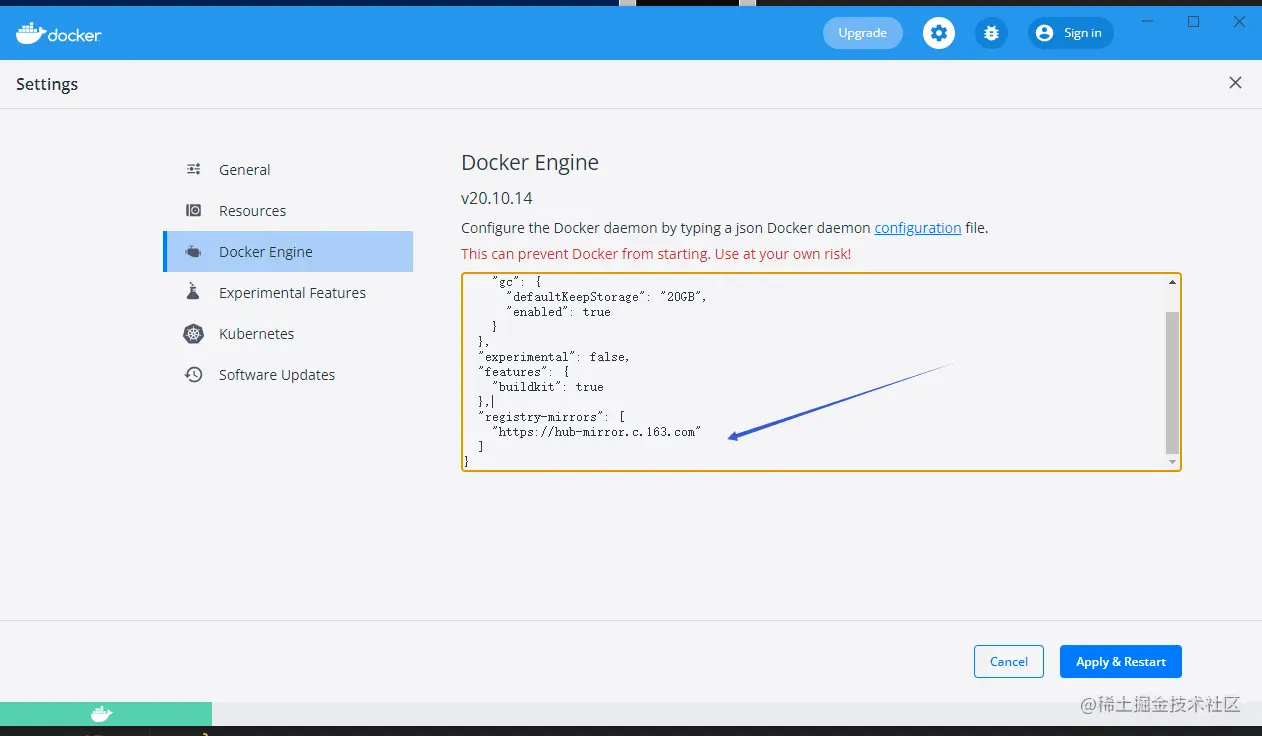The image size is (1262, 736).
Task: Click the Docker Engine whale icon
Action: click(194, 252)
